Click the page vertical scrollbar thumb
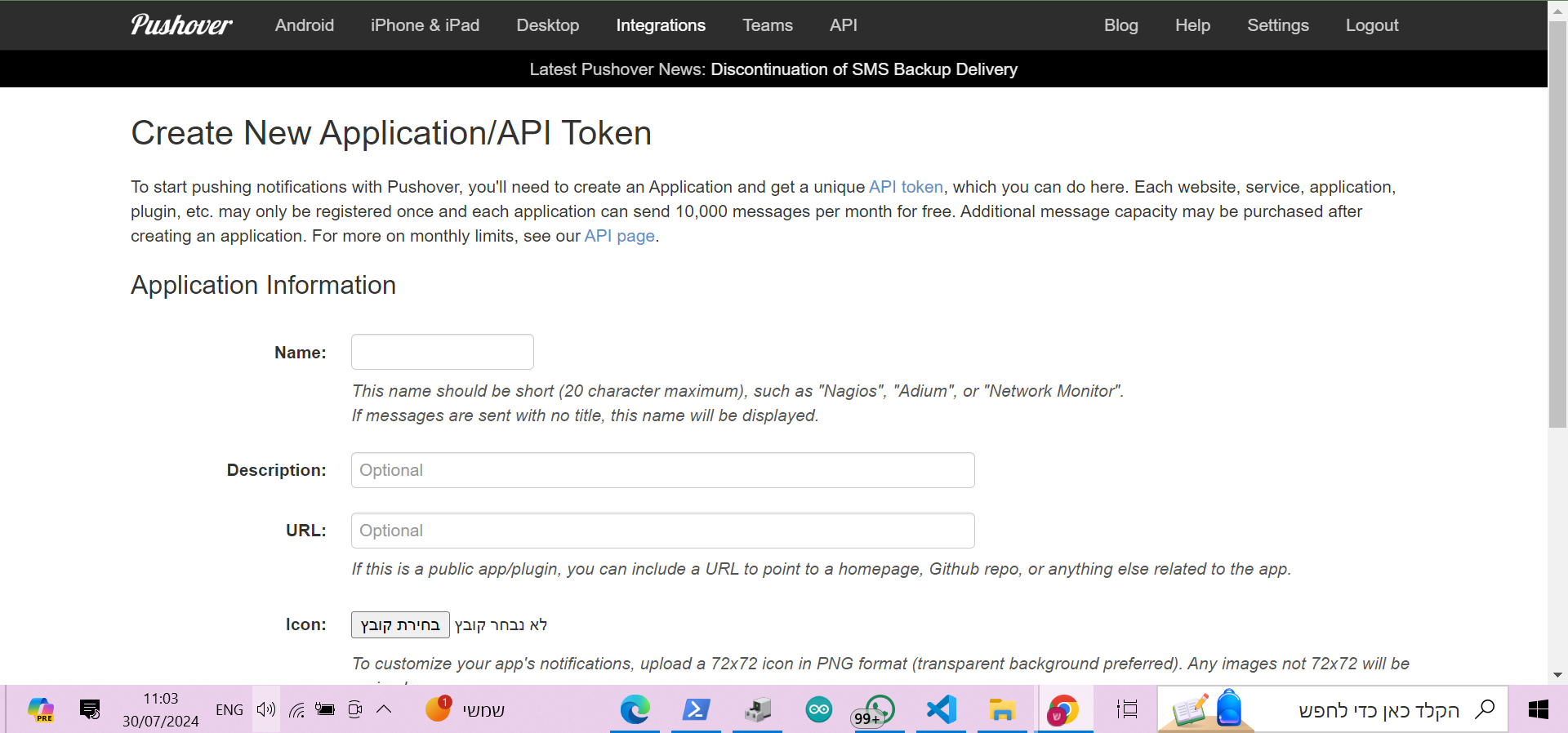 point(1557,224)
